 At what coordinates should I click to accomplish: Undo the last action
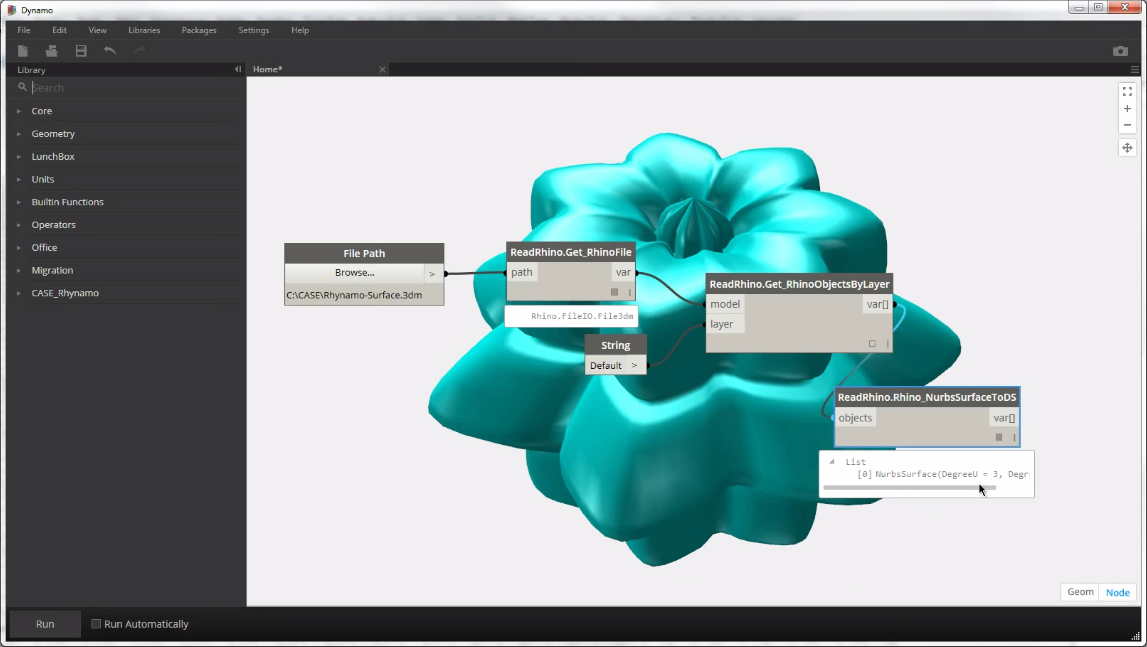(x=110, y=51)
